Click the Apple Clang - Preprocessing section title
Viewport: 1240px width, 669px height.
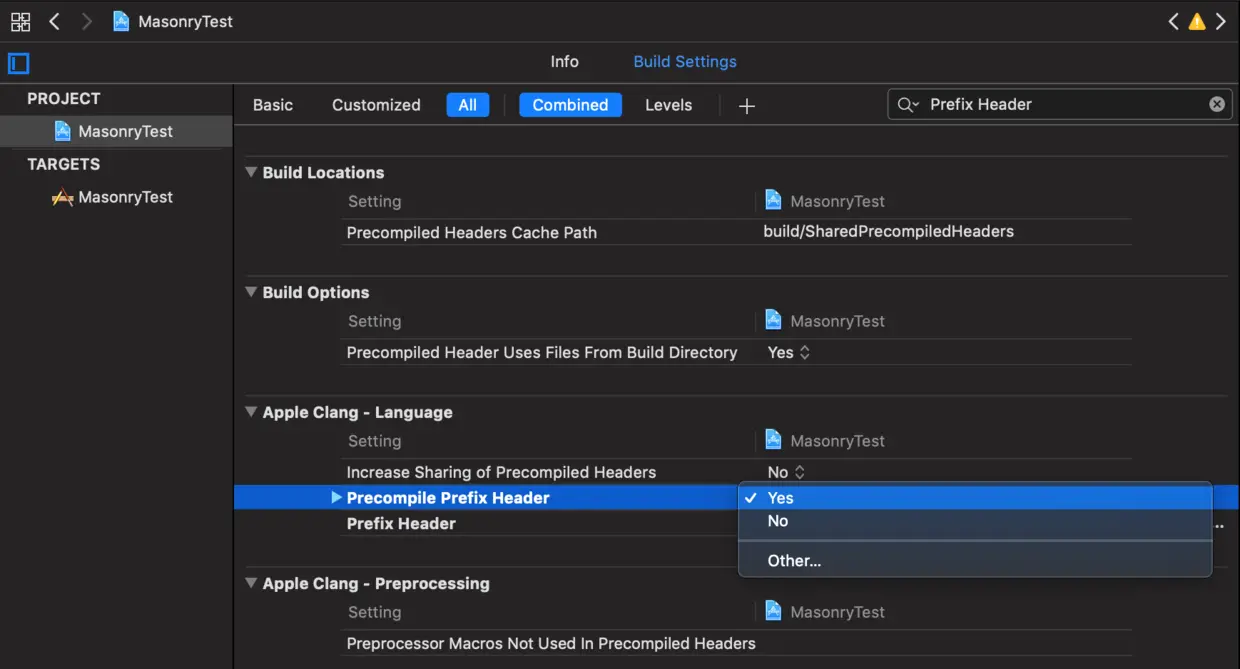(376, 583)
